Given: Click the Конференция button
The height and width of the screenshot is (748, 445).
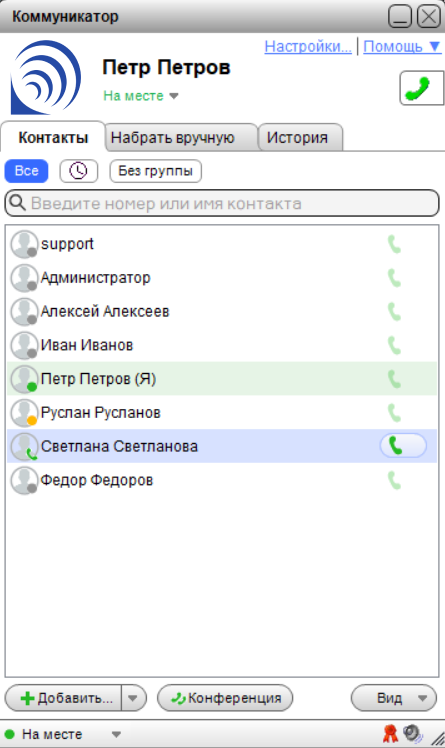Looking at the screenshot, I should [225, 698].
